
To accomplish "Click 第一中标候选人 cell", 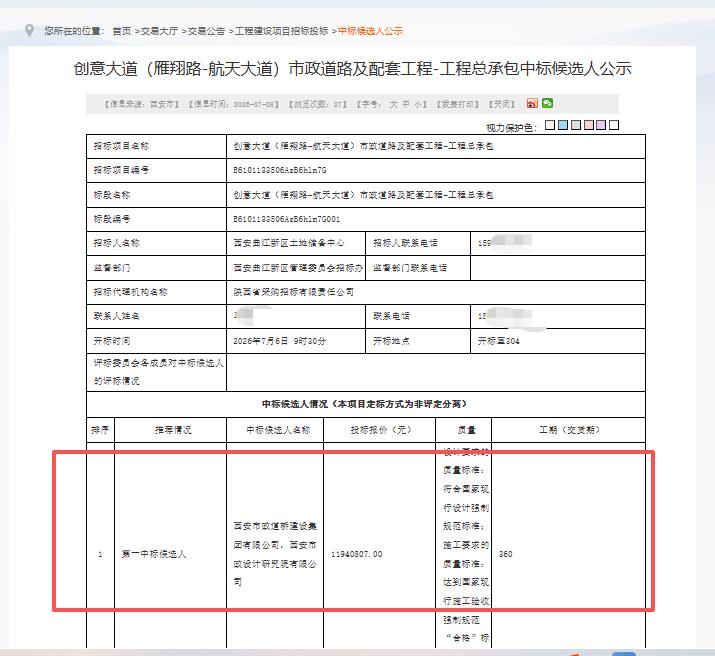I will point(154,554).
